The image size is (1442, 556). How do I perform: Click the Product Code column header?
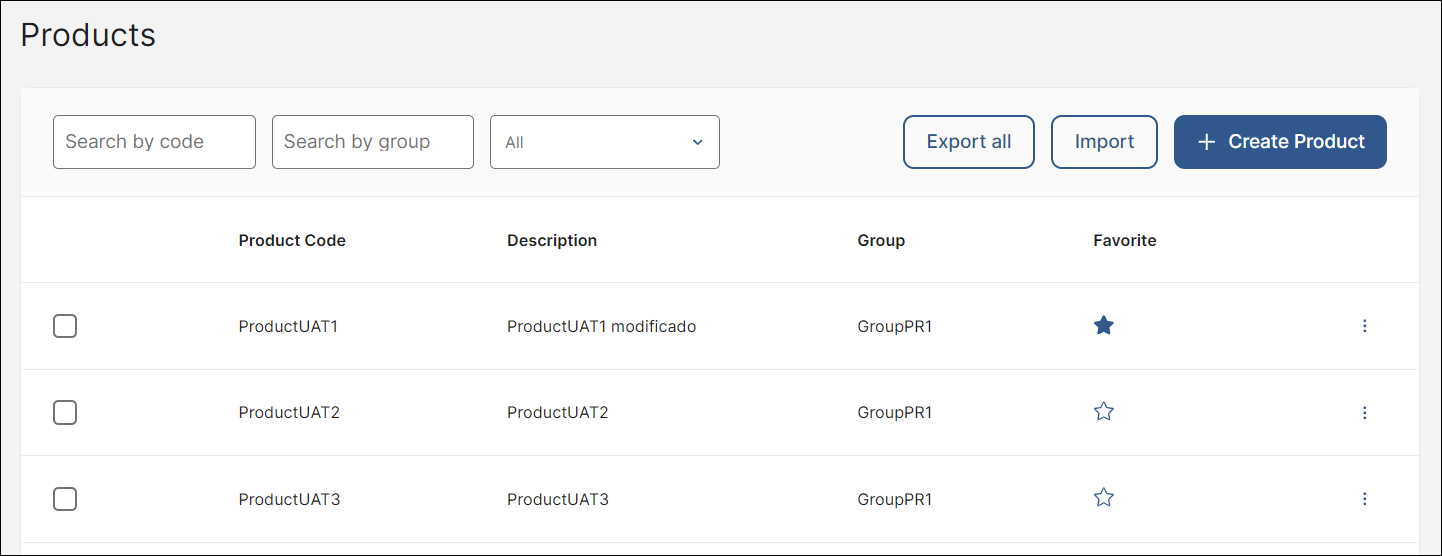(292, 241)
